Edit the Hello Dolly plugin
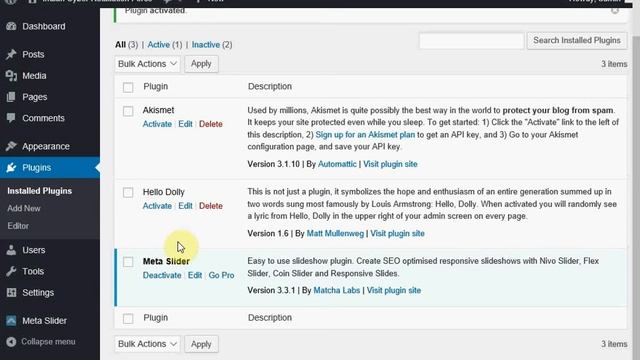The width and height of the screenshot is (640, 360). [185, 206]
